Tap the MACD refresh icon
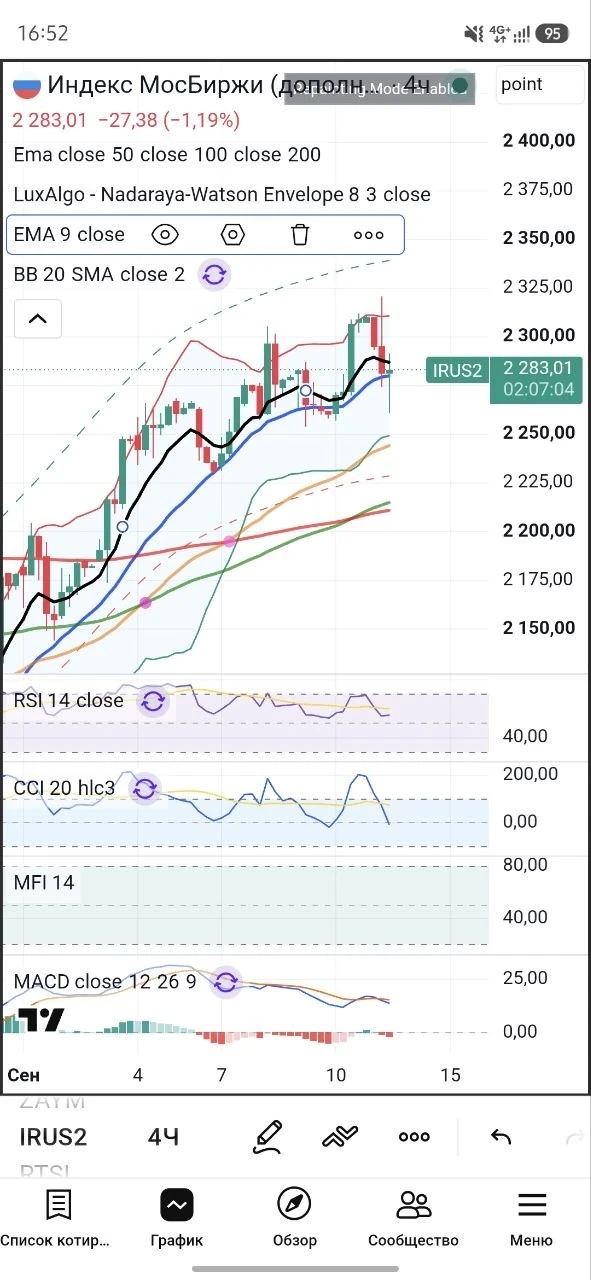 coord(226,982)
